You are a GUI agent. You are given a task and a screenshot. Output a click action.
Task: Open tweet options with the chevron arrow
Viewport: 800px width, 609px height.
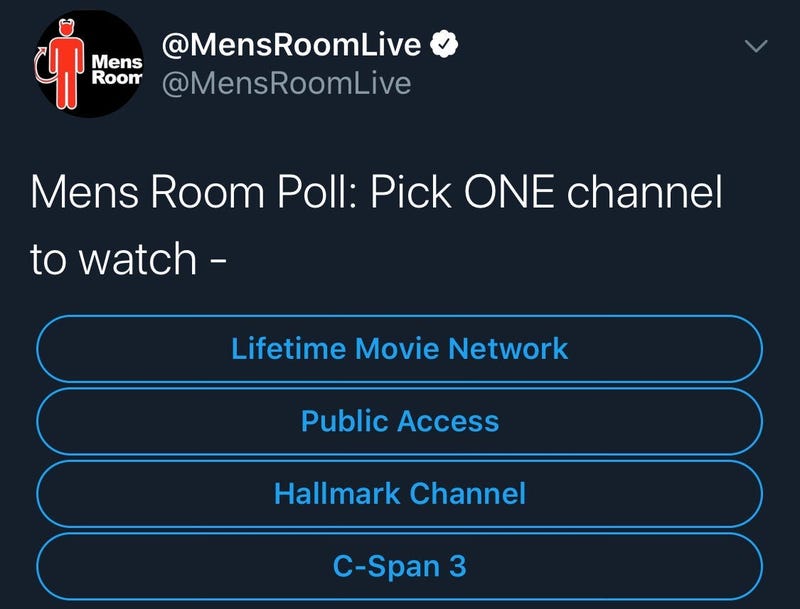pos(756,46)
